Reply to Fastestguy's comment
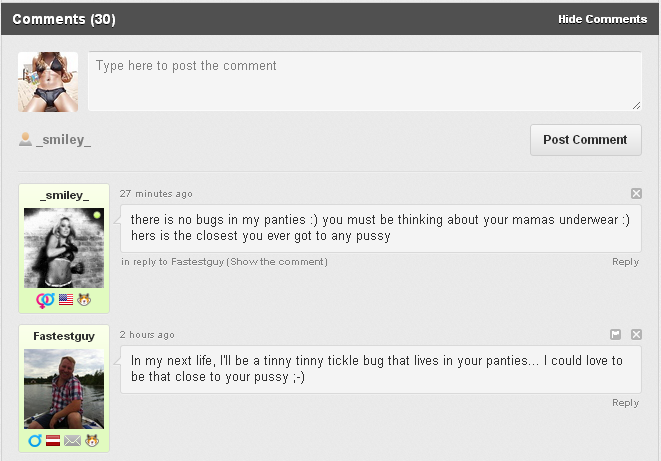Screen dimensions: 661x461 [626, 403]
